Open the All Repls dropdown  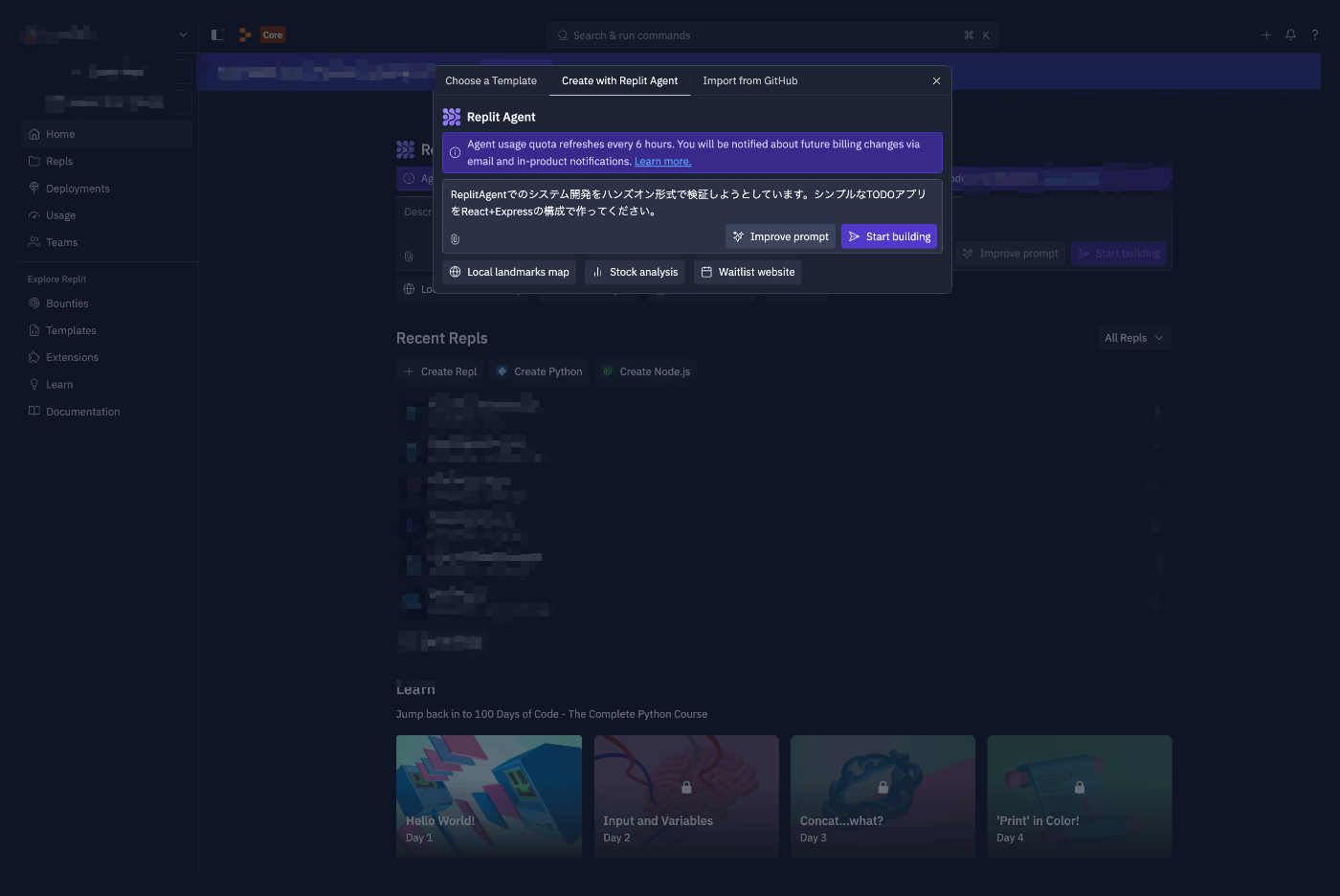[x=1134, y=338]
